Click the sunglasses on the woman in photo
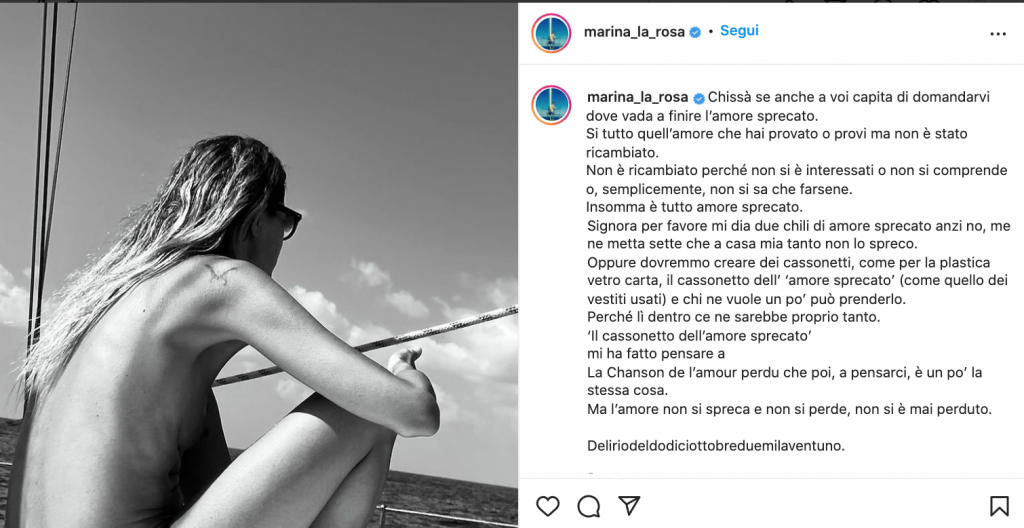The image size is (1024, 528). pos(286,220)
